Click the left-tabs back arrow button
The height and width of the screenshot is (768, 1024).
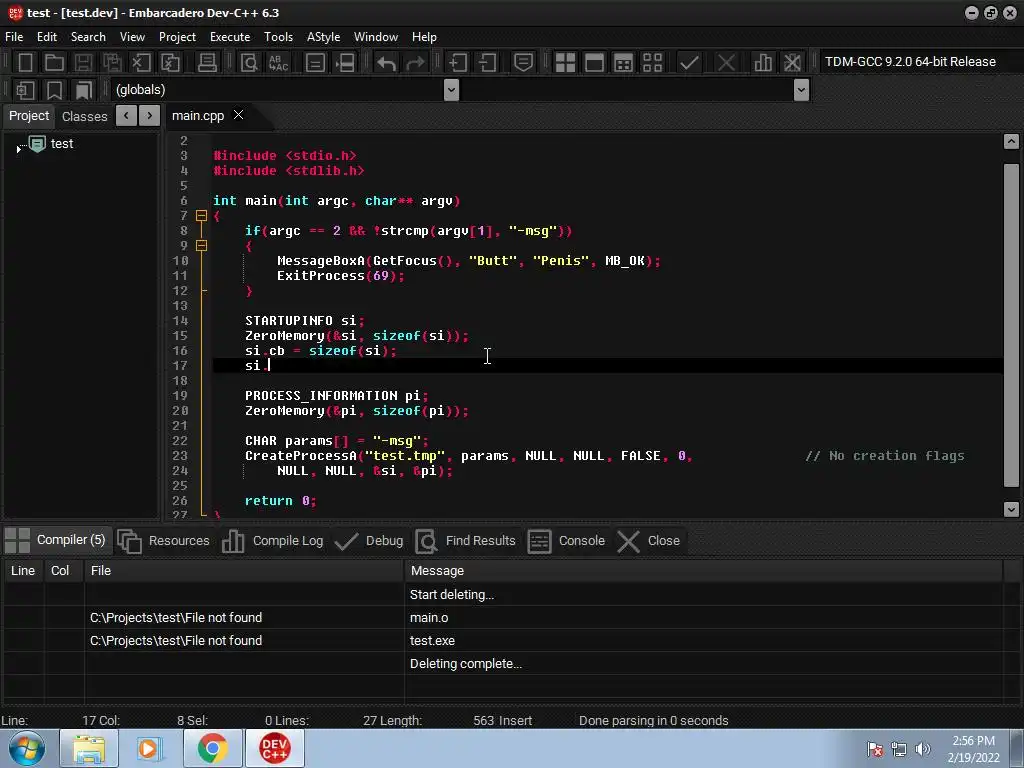(x=126, y=116)
